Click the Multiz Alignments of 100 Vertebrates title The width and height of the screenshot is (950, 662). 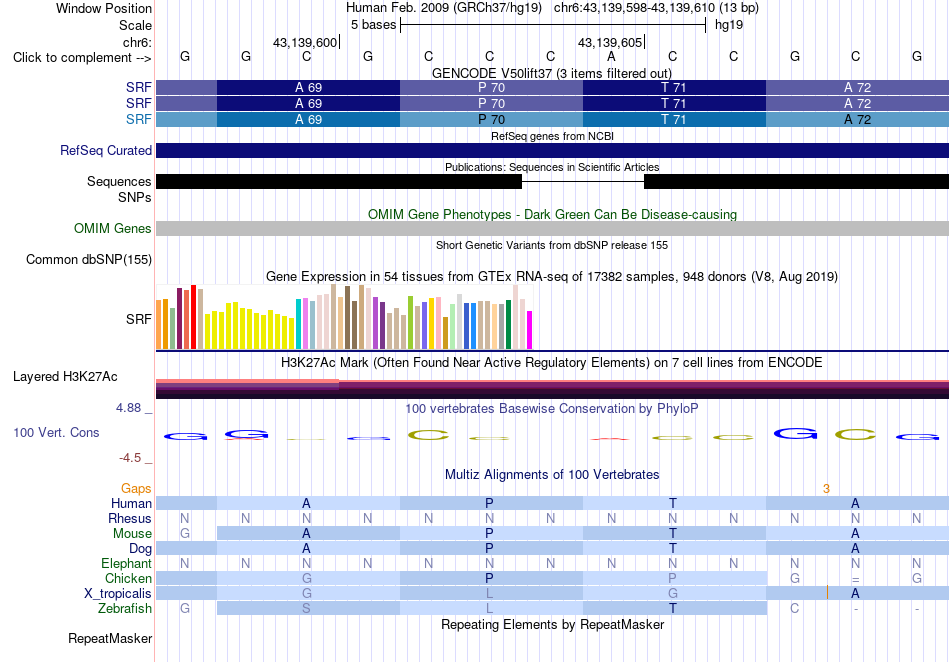pos(552,474)
